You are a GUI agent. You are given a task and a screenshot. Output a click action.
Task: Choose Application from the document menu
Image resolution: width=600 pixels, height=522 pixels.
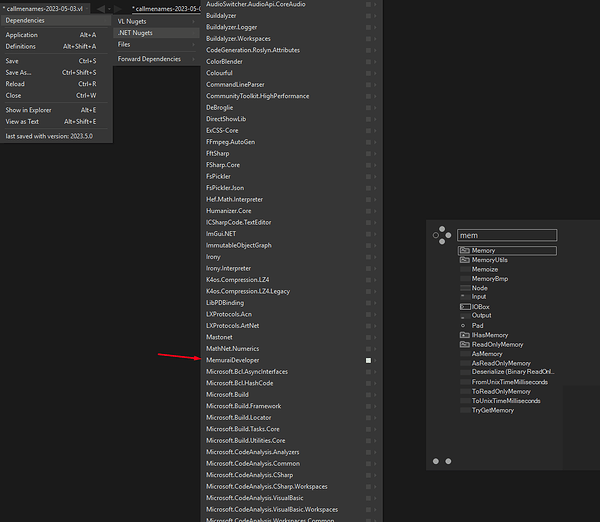tap(56, 35)
